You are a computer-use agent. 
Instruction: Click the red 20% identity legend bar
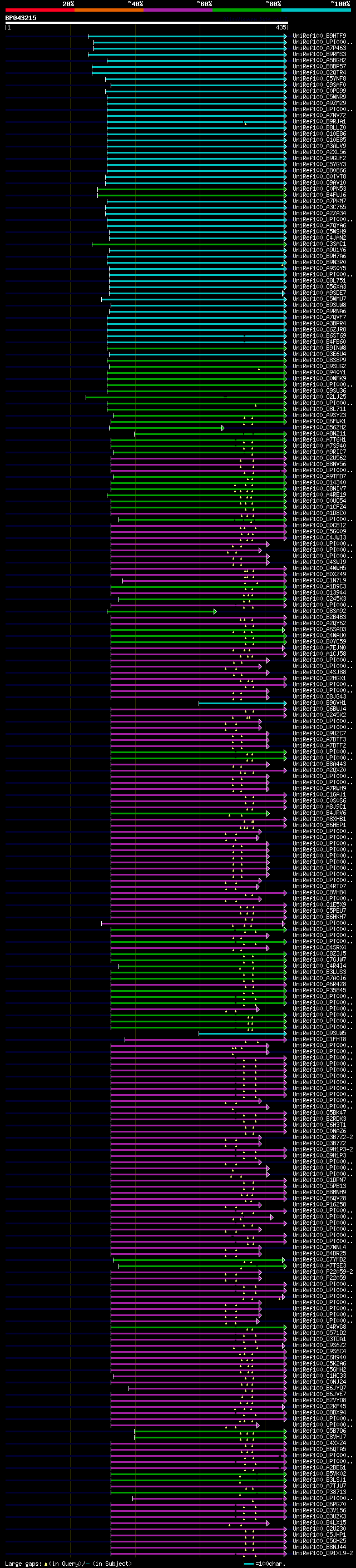(x=39, y=10)
